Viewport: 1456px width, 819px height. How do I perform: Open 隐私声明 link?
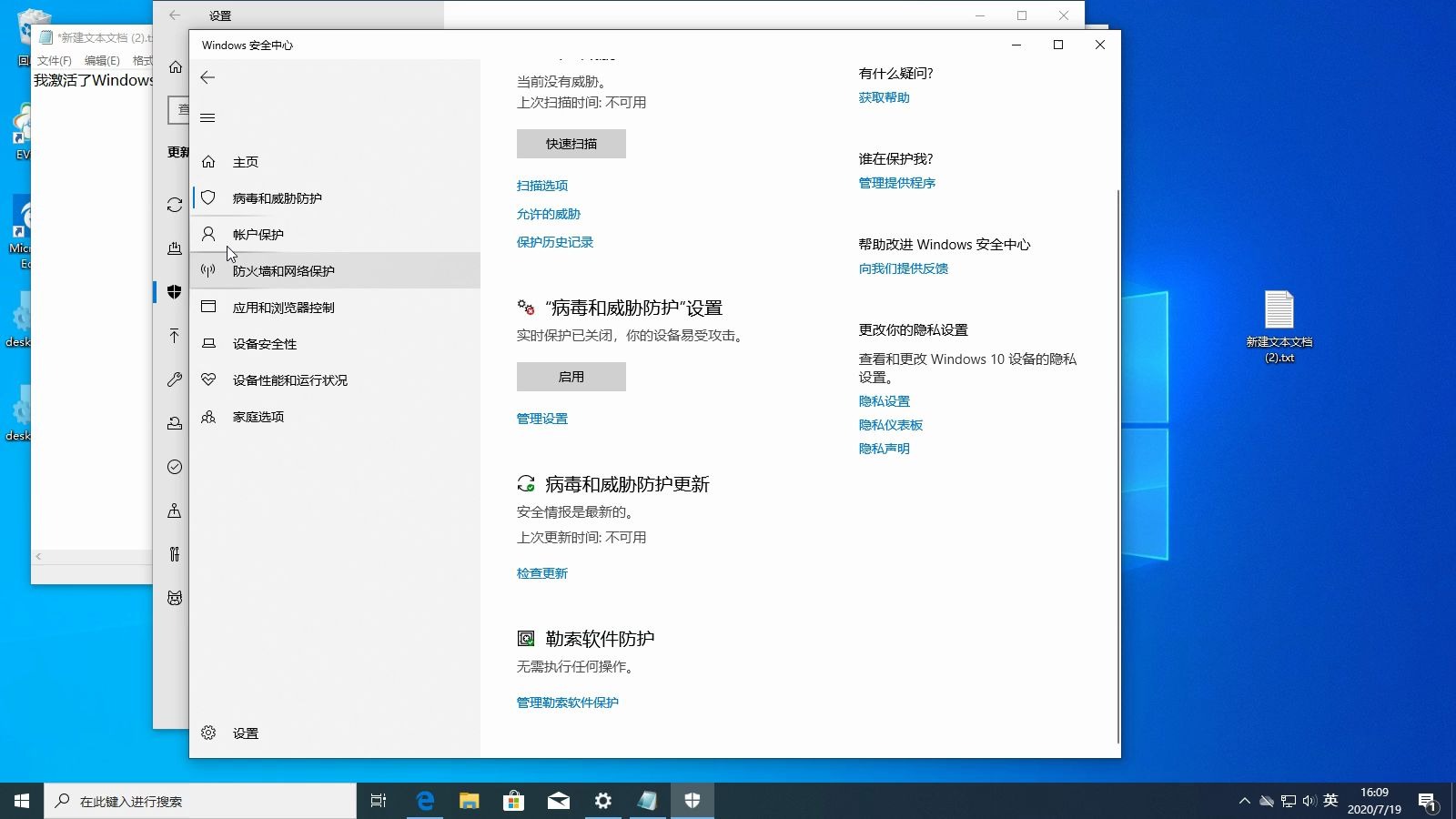(x=885, y=449)
